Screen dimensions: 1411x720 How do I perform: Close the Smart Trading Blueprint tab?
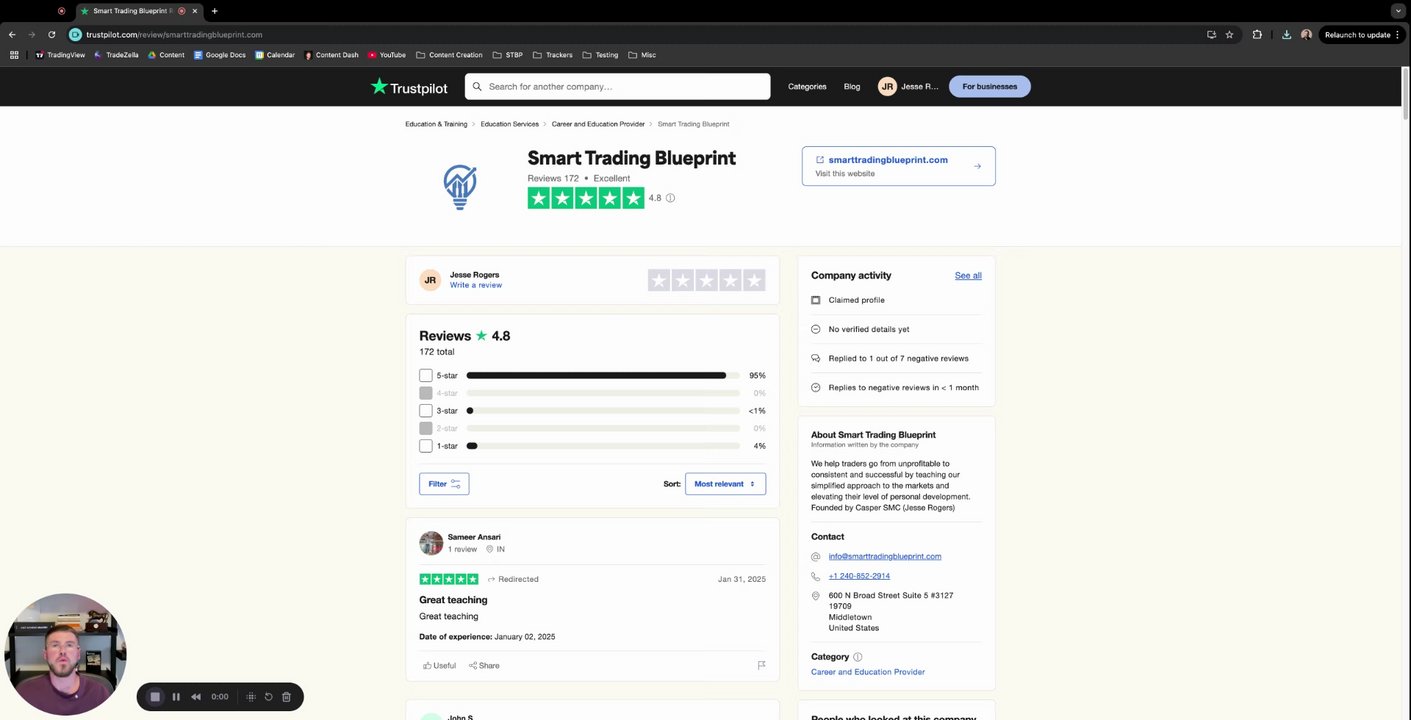pyautogui.click(x=194, y=11)
